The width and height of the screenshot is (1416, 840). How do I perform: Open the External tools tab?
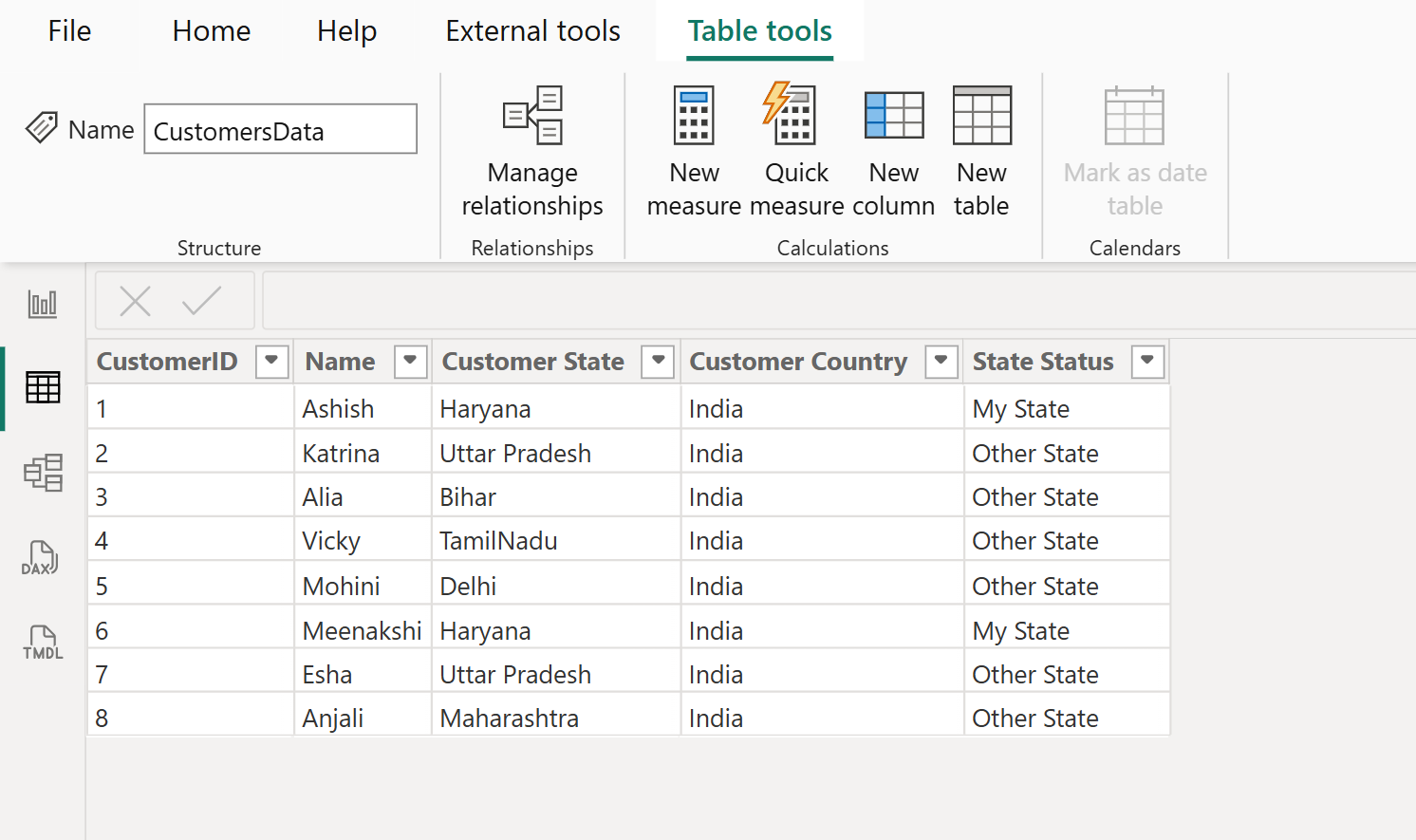[x=532, y=30]
